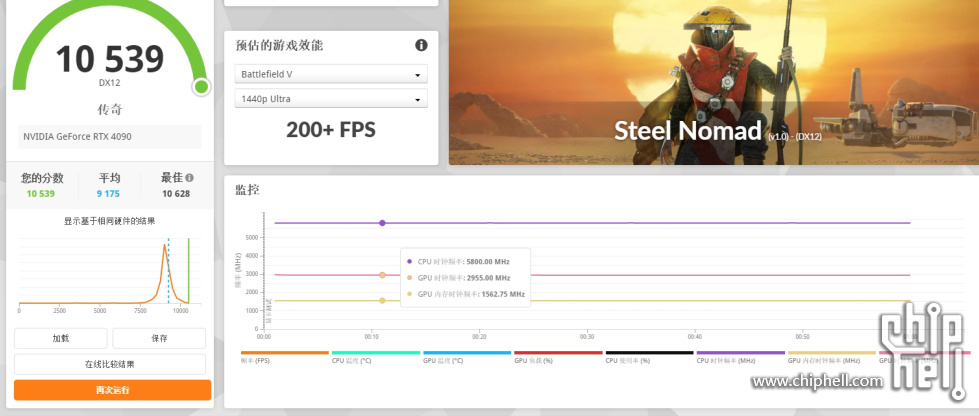The width and height of the screenshot is (979, 416).
Task: Toggle the 帧率 (FPS) legend series
Action: pyautogui.click(x=284, y=357)
